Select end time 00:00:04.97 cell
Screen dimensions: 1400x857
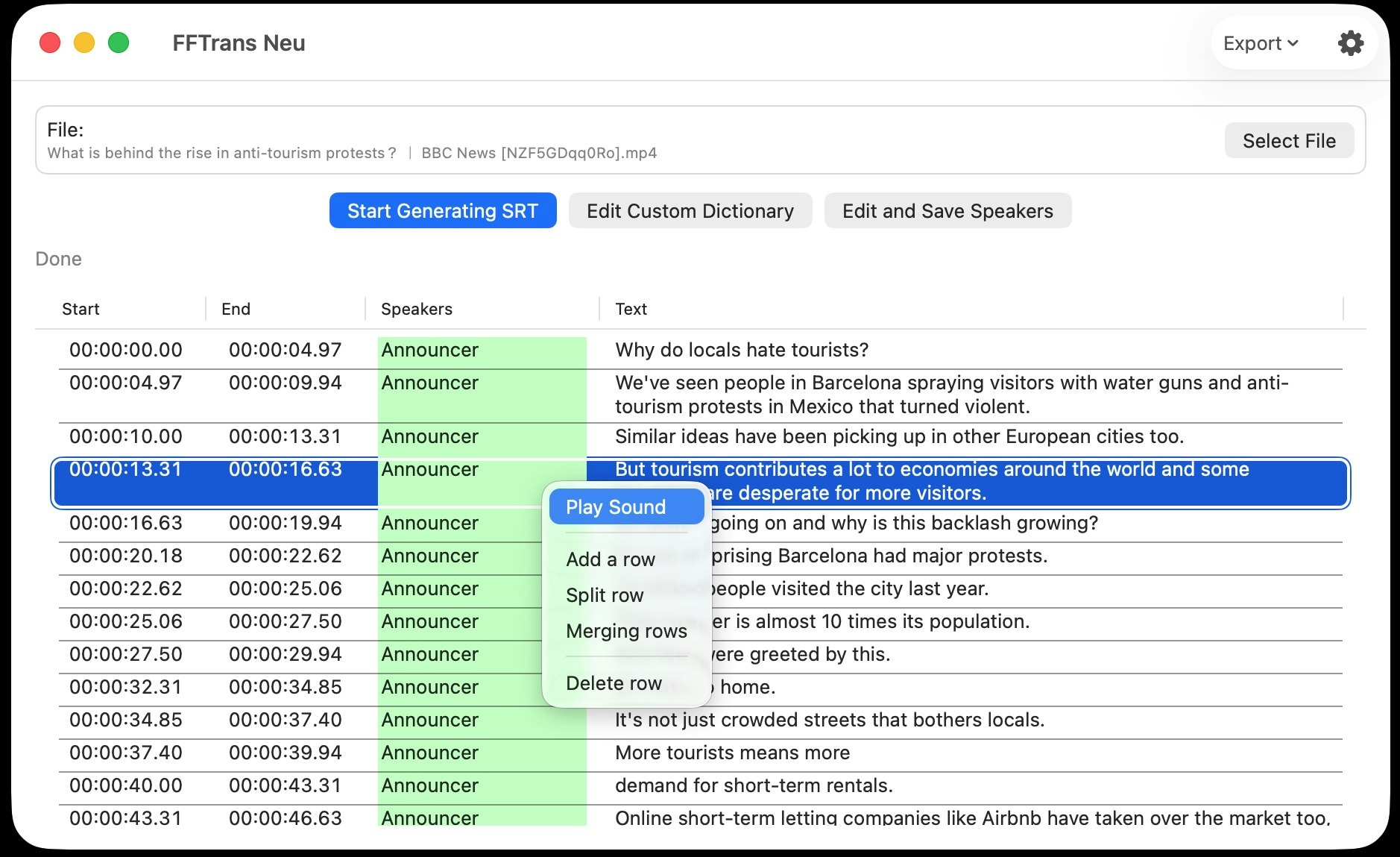(x=286, y=350)
